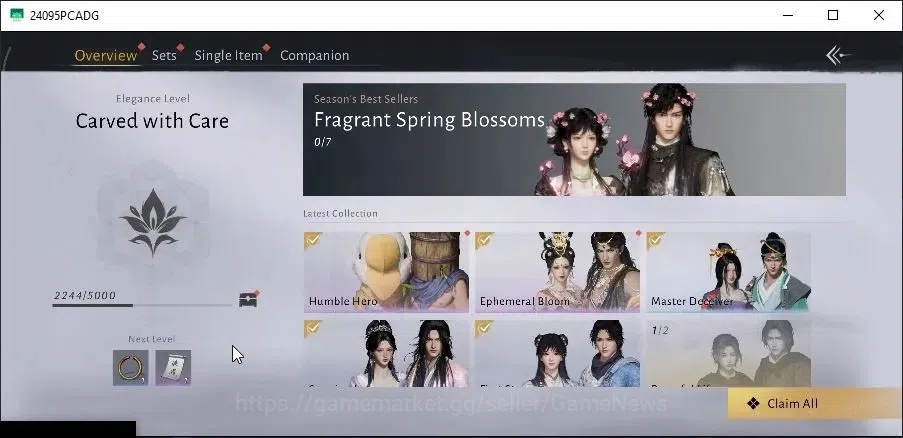Open the collection card showing 1/2 progress
This screenshot has height=438, width=903.
point(728,353)
